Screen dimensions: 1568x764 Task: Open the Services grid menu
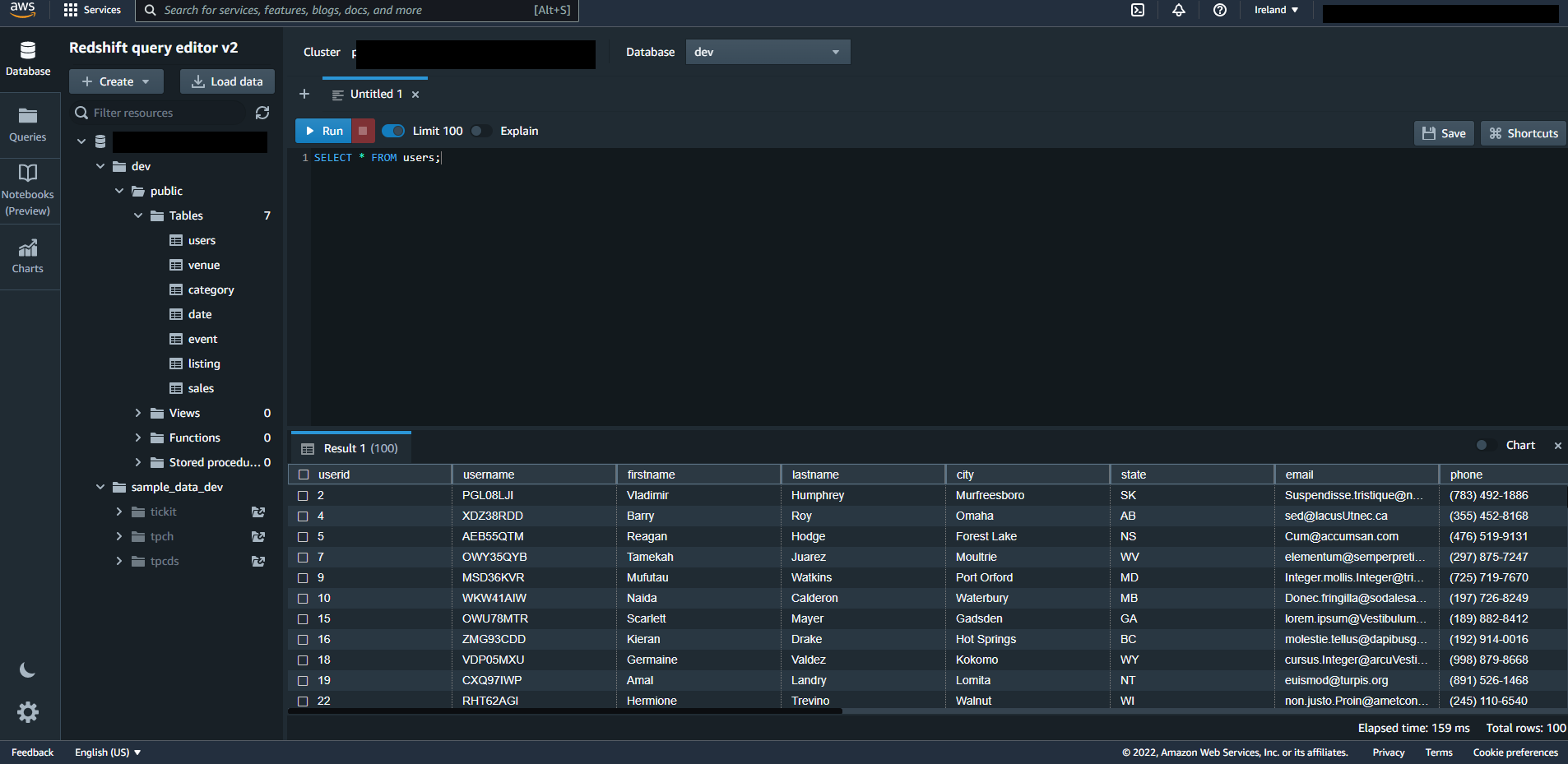click(92, 10)
